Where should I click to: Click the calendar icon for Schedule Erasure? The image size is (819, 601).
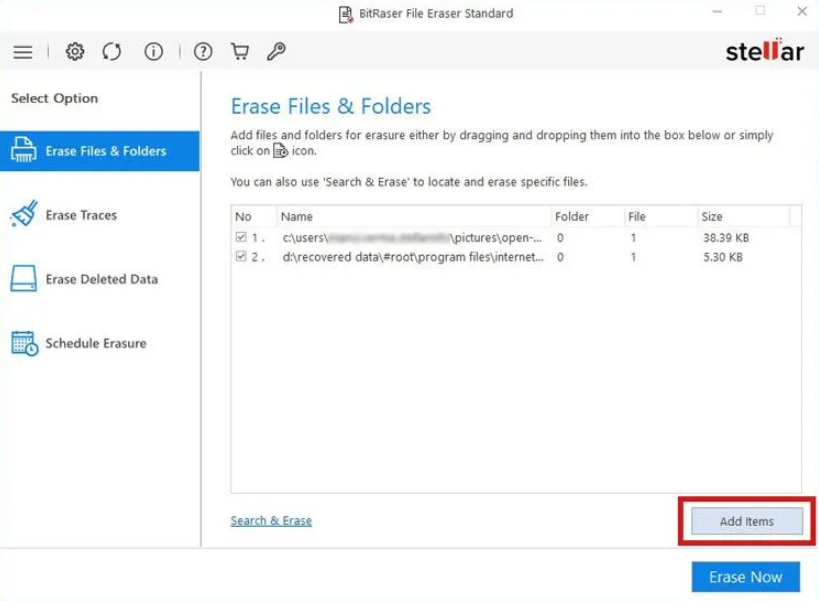point(25,343)
